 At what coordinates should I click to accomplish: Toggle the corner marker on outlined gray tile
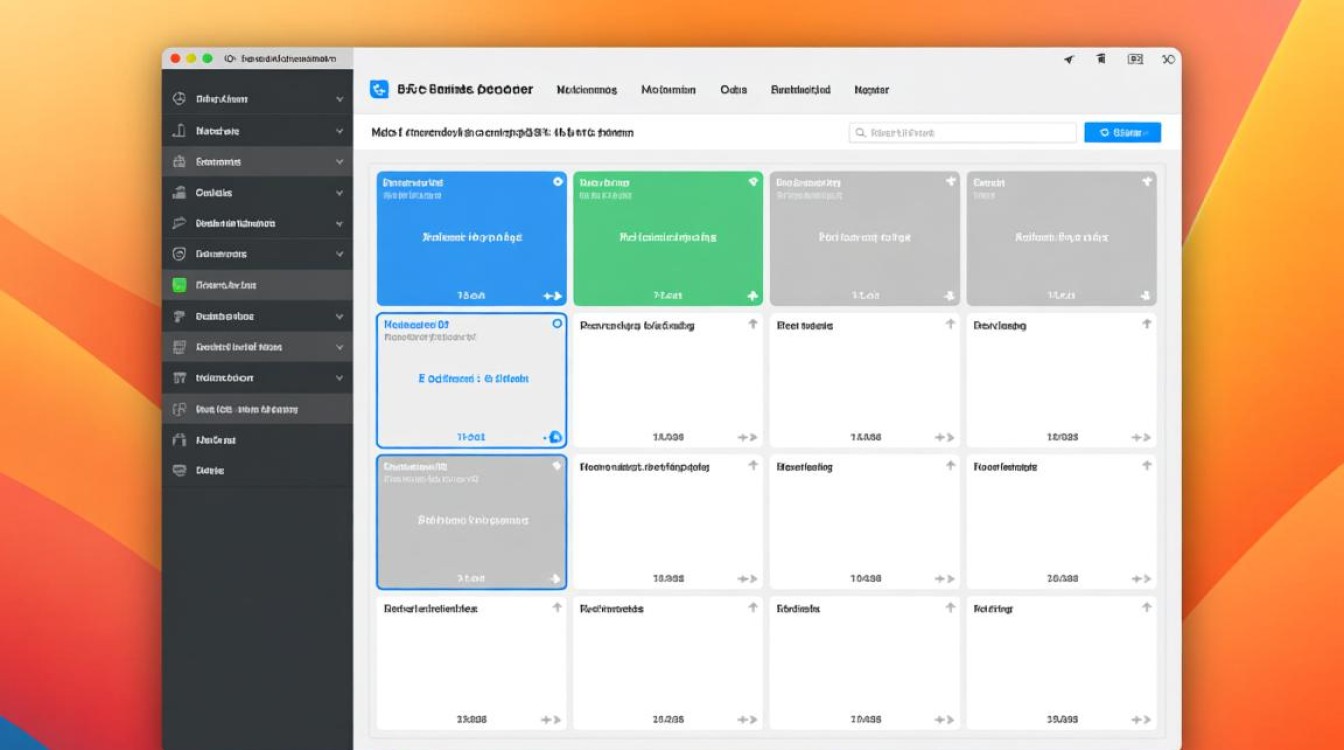557,466
